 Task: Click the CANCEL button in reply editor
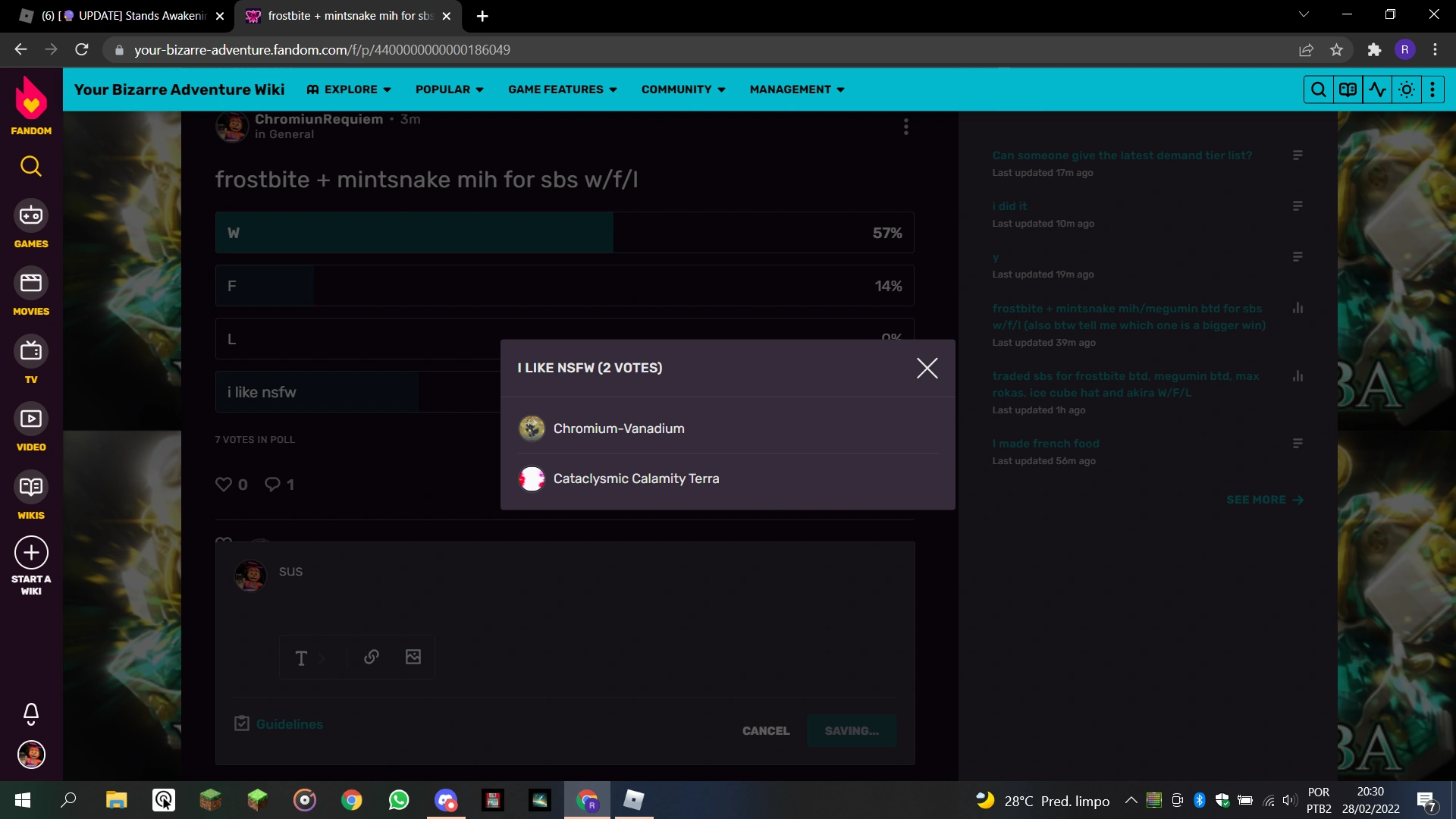click(766, 730)
